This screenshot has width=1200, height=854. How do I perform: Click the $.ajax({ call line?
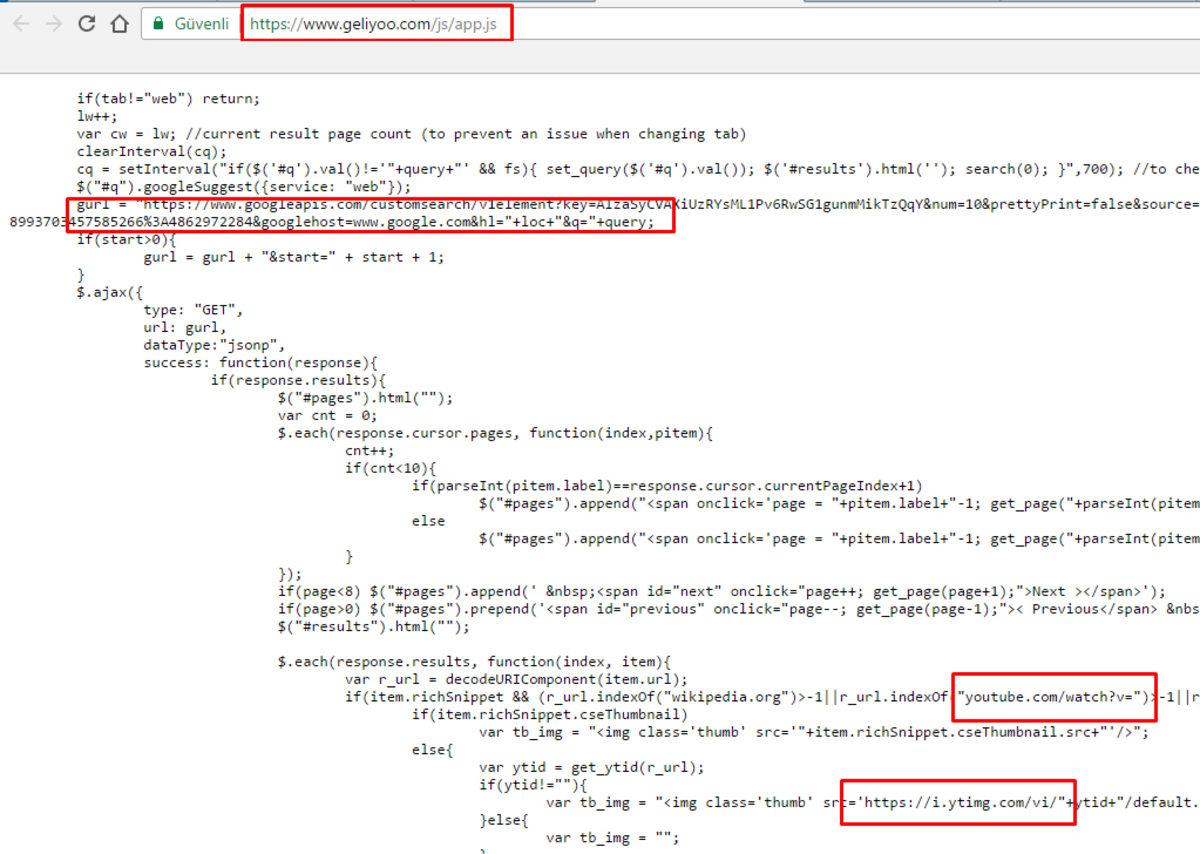(x=110, y=292)
